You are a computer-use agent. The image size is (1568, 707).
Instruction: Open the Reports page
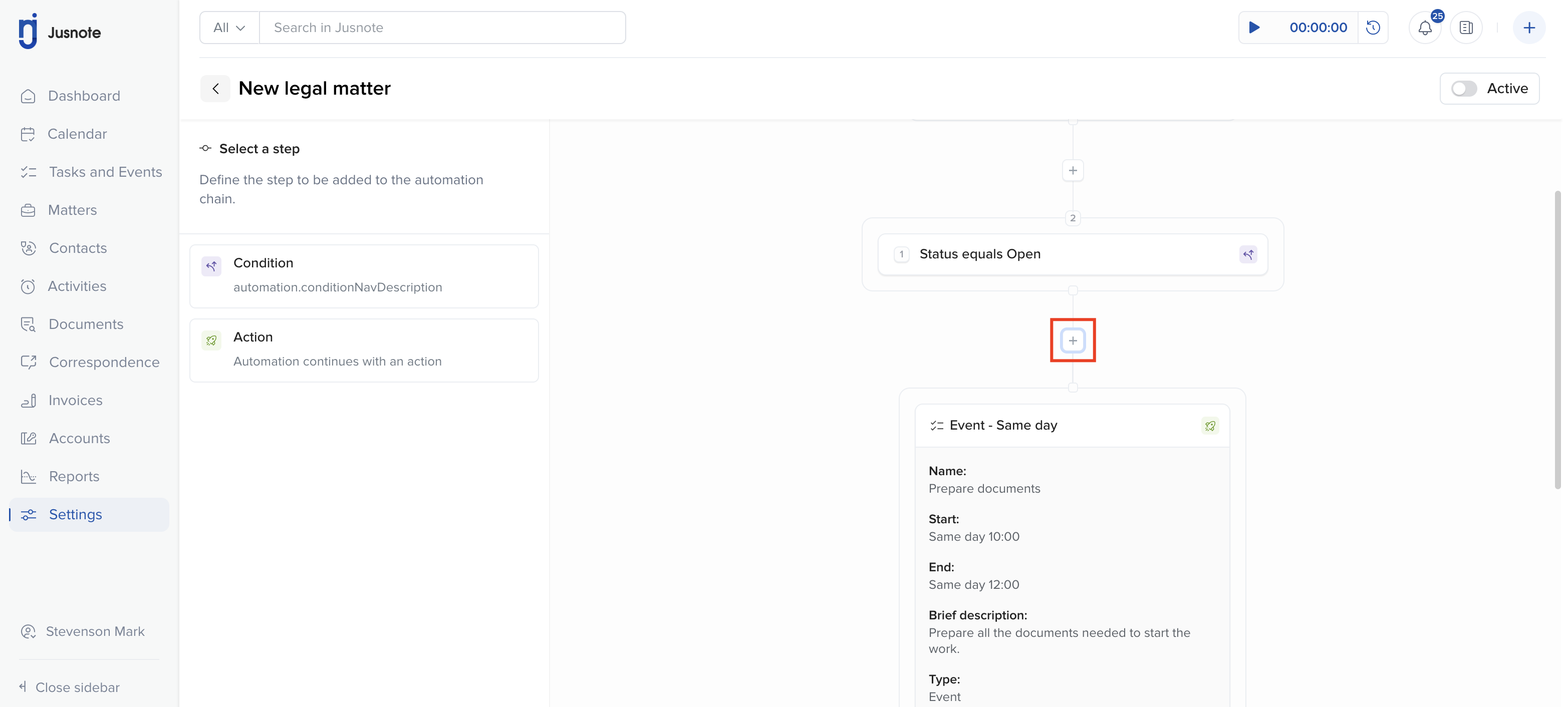[74, 476]
